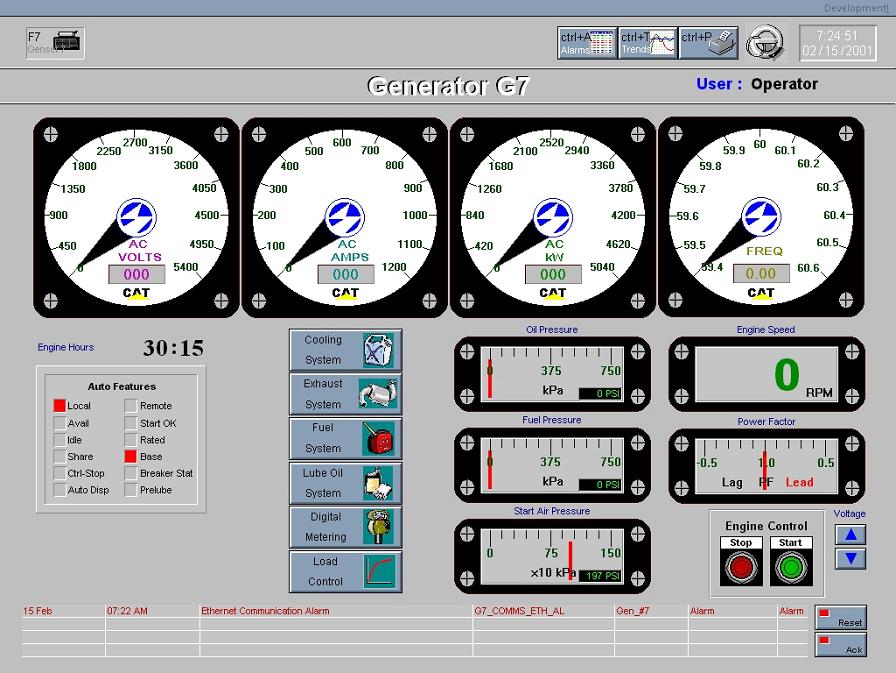The image size is (896, 673).
Task: Open the Trends viewer icon
Action: pos(648,42)
